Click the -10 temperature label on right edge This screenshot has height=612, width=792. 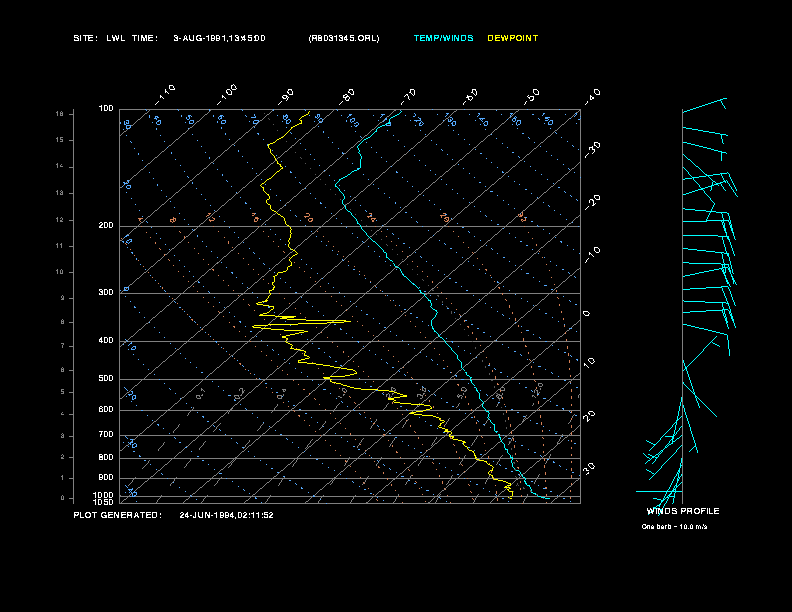click(x=592, y=255)
